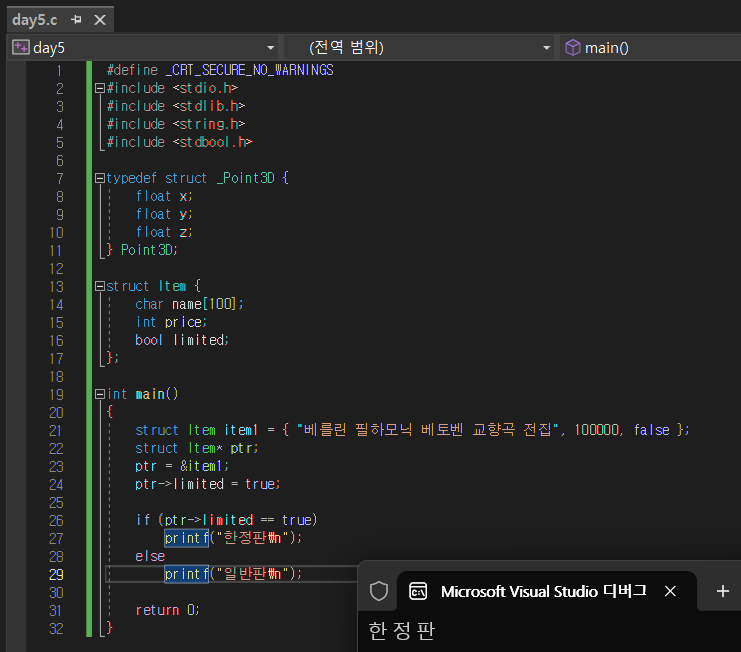Collapse the int main() function block
Screen dimensions: 741x652
(x=99, y=394)
